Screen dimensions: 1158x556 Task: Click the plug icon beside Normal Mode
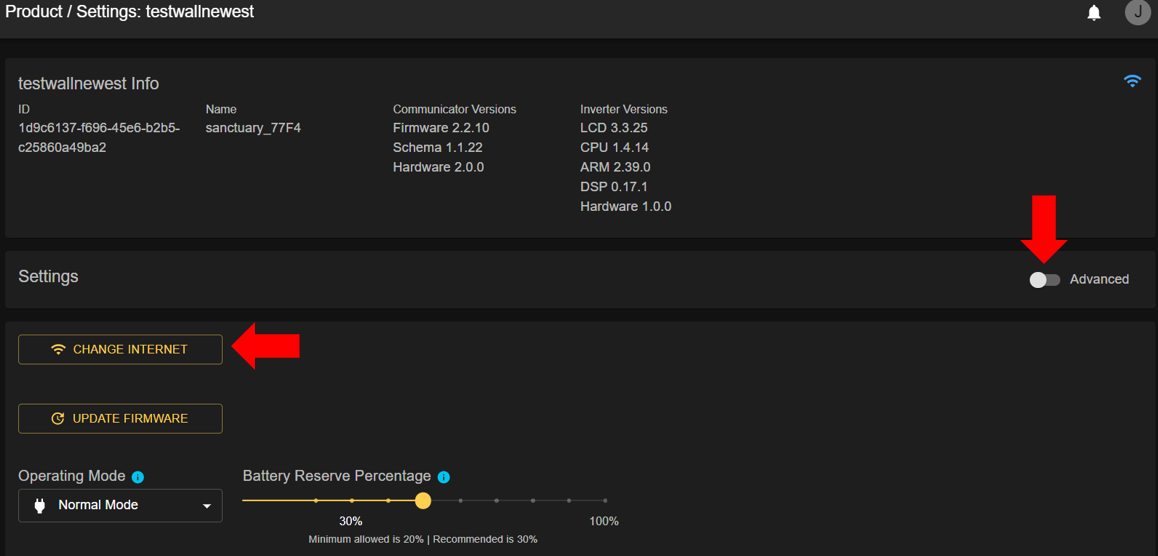[x=40, y=505]
